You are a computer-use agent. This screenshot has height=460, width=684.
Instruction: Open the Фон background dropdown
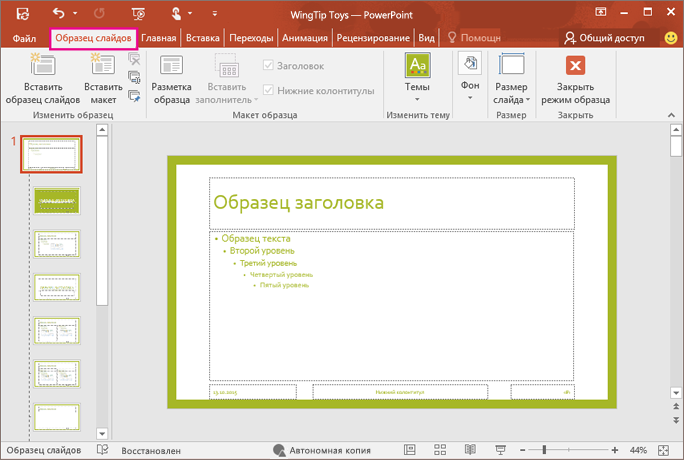pos(470,77)
